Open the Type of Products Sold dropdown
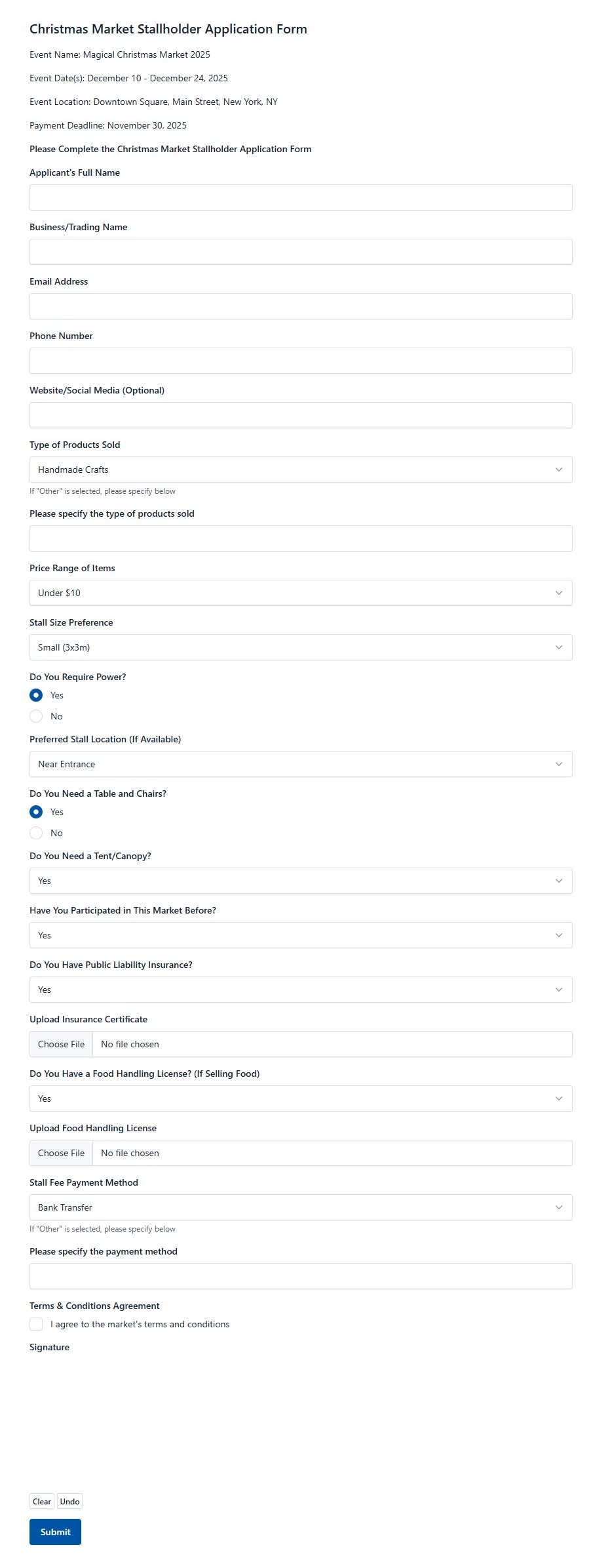 (x=301, y=470)
